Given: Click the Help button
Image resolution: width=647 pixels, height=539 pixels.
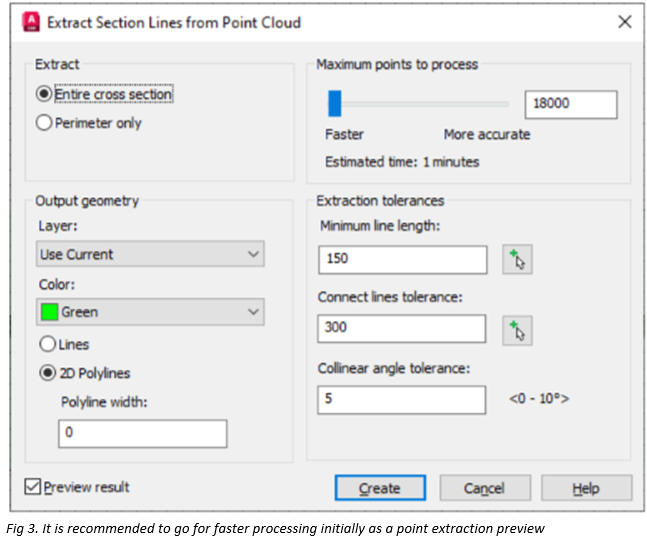Looking at the screenshot, I should pos(586,488).
